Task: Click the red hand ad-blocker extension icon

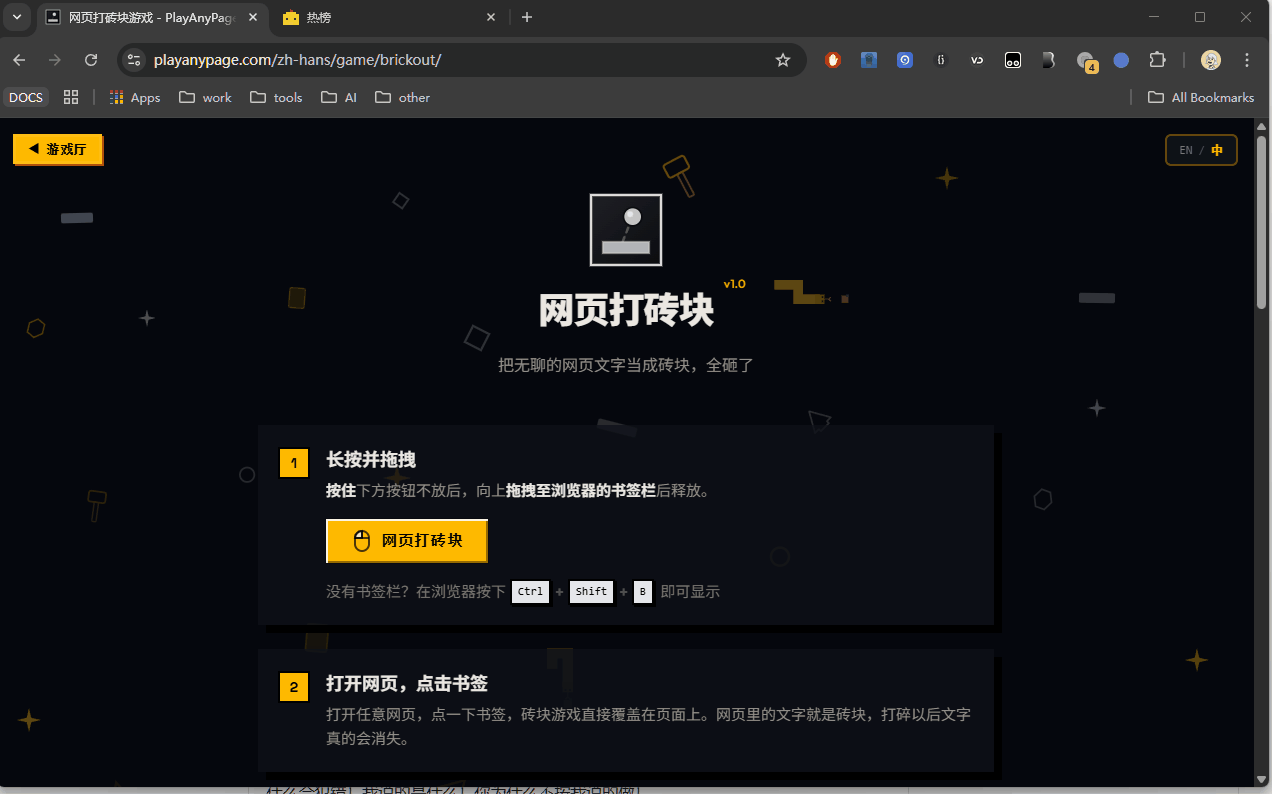Action: pos(833,60)
